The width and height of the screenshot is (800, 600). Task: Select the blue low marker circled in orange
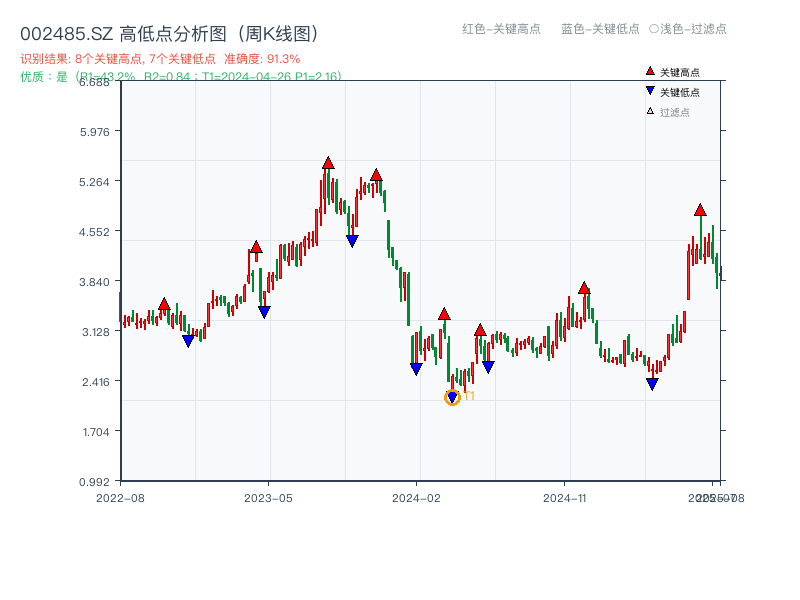tap(452, 397)
